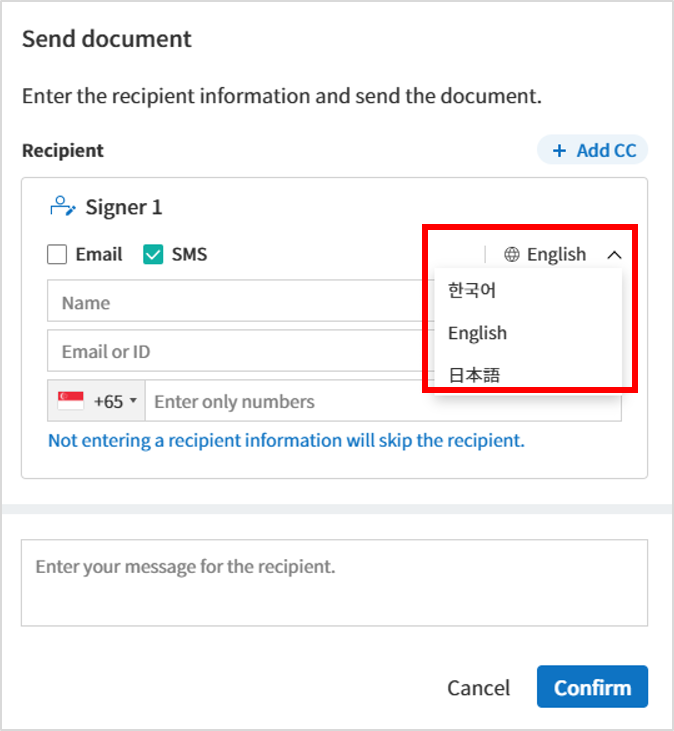Click the small arrow beside +65
The width and height of the screenshot is (674, 731).
point(133,400)
